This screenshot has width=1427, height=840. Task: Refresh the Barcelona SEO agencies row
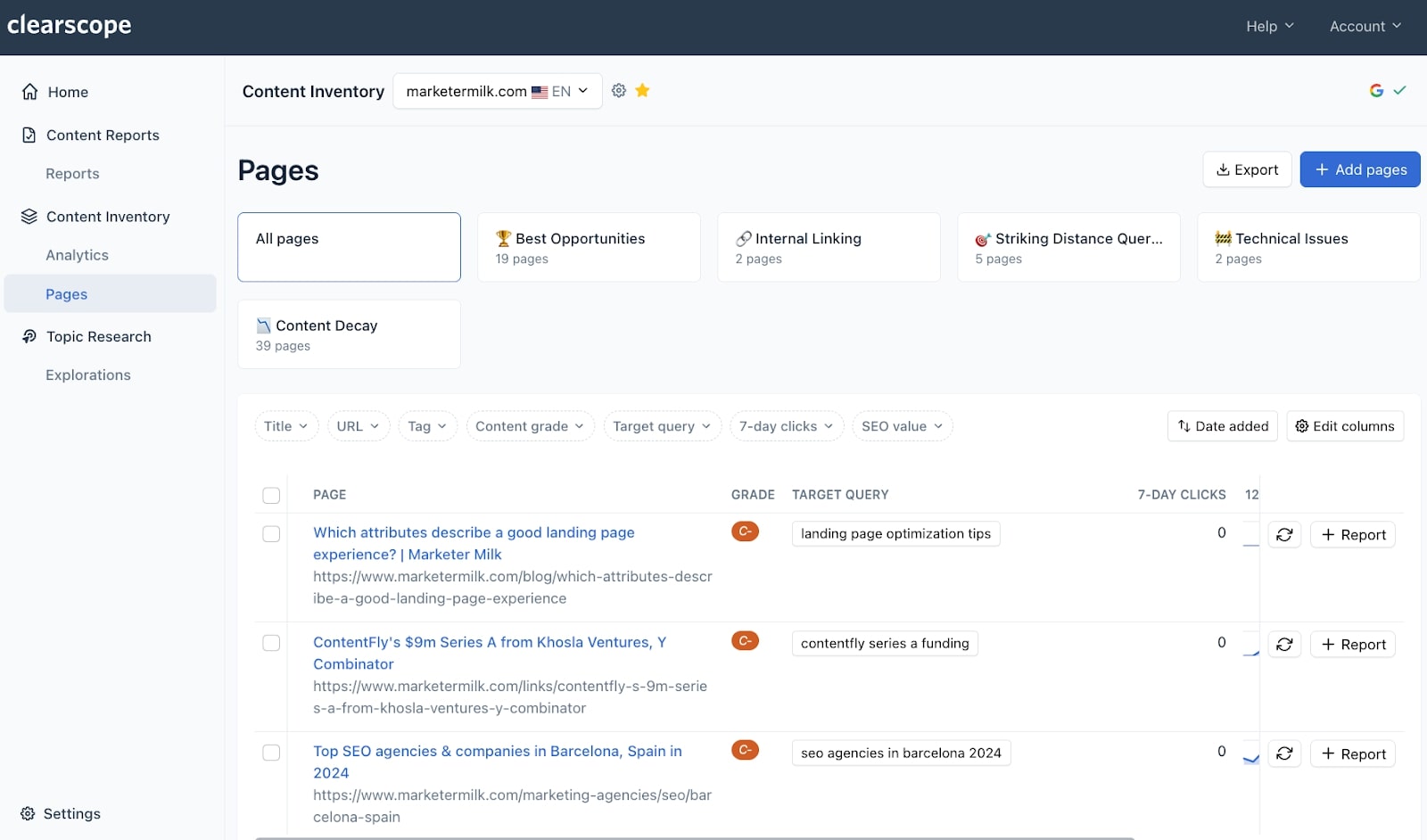(x=1284, y=754)
